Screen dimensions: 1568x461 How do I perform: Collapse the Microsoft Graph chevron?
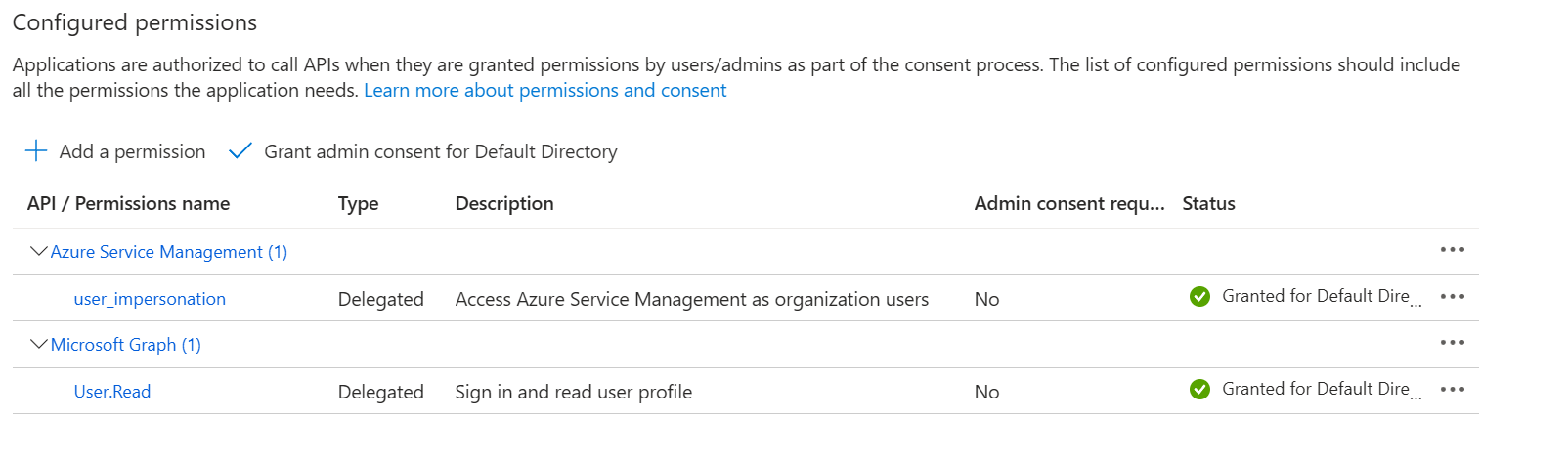click(x=39, y=345)
